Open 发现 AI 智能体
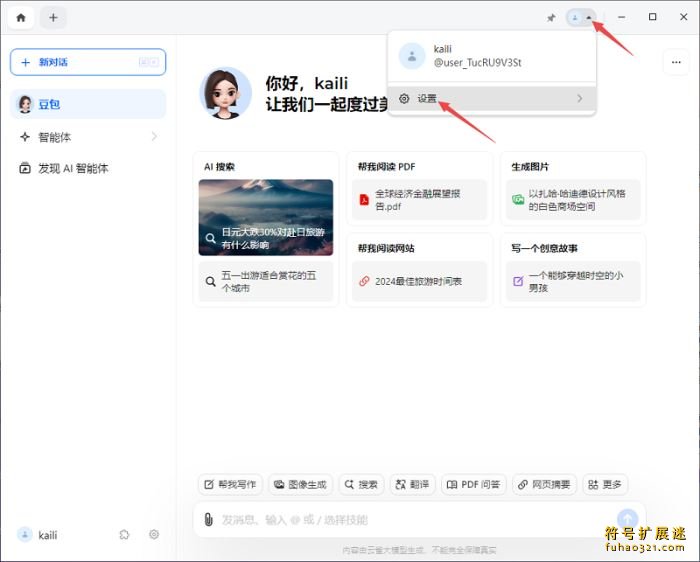The image size is (700, 562). [88, 168]
